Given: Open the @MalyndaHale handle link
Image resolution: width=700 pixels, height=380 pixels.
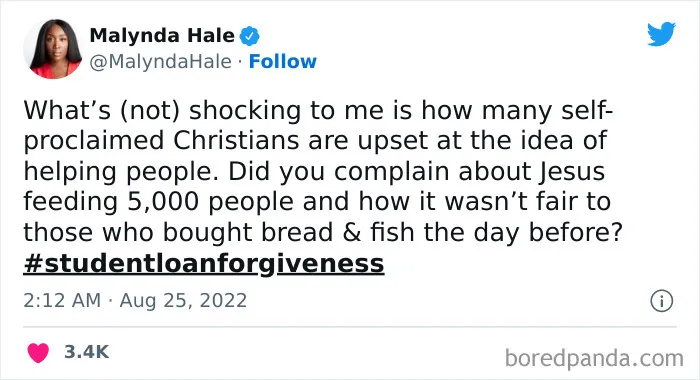Looking at the screenshot, I should coord(161,62).
